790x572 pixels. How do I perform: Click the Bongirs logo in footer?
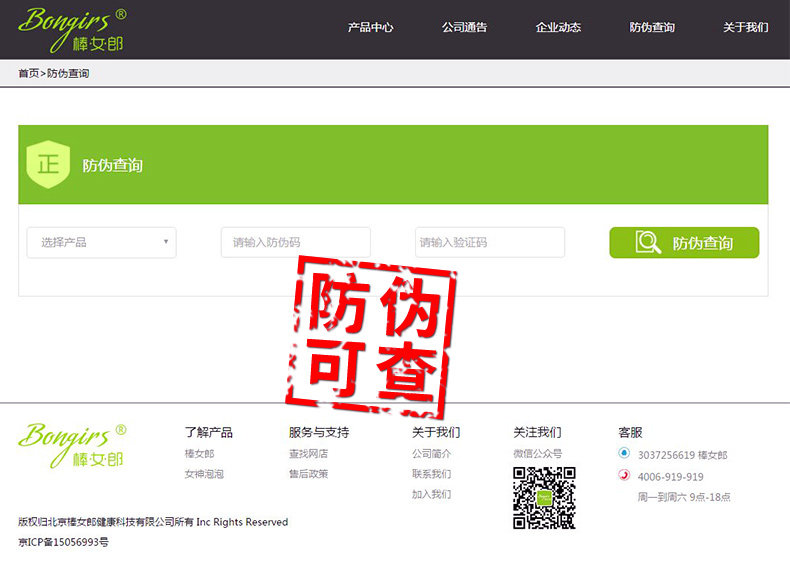point(73,446)
